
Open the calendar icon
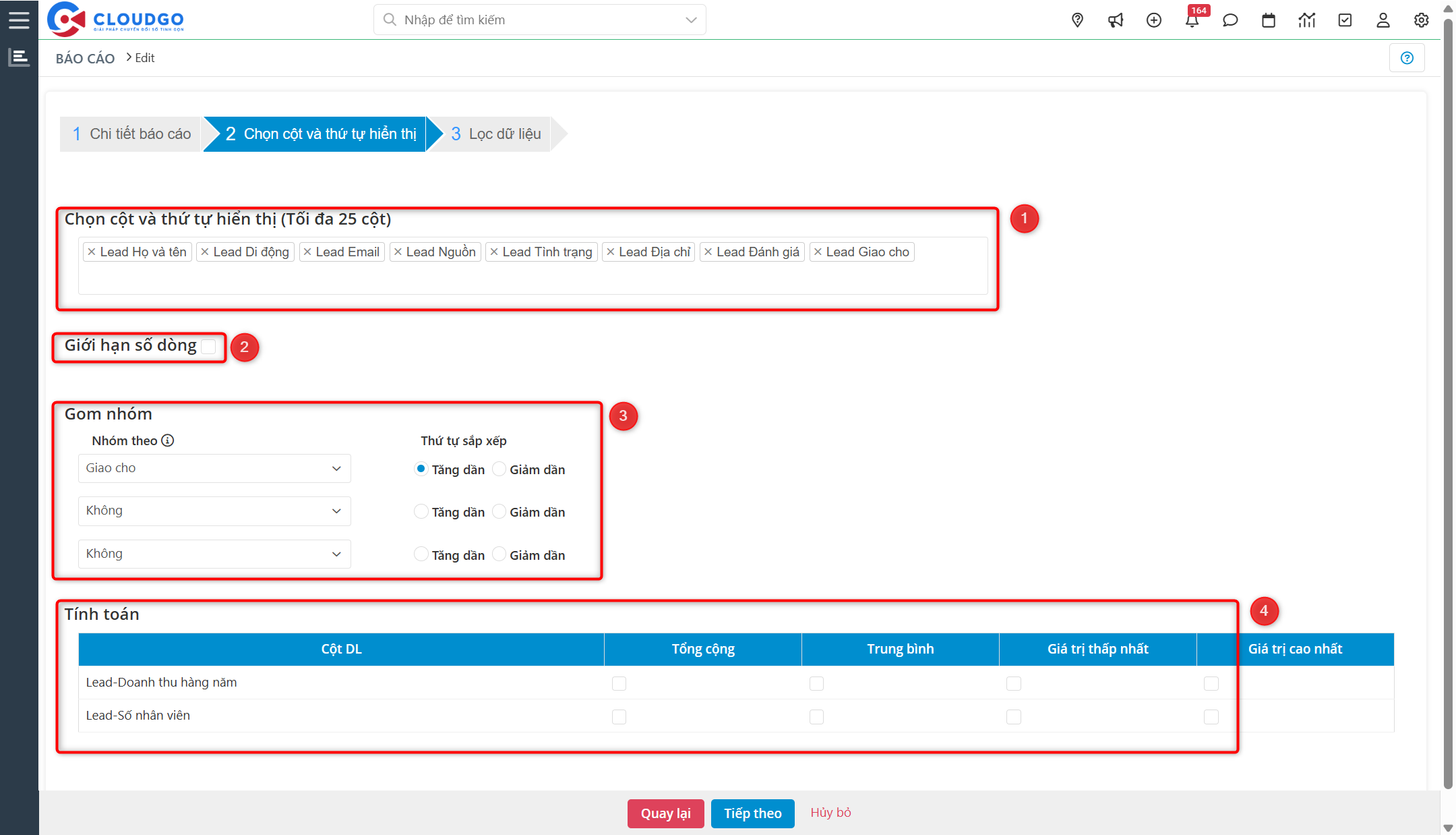pyautogui.click(x=1269, y=20)
